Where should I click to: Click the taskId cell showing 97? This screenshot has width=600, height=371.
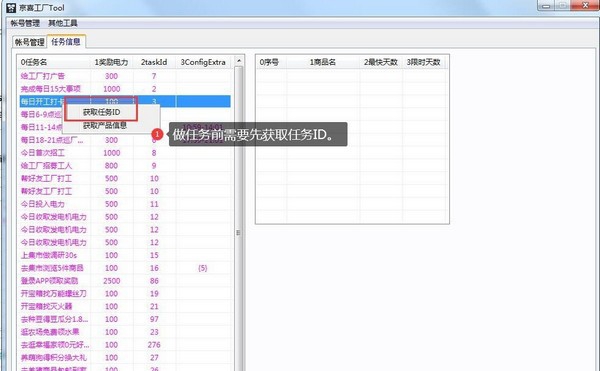coord(154,319)
